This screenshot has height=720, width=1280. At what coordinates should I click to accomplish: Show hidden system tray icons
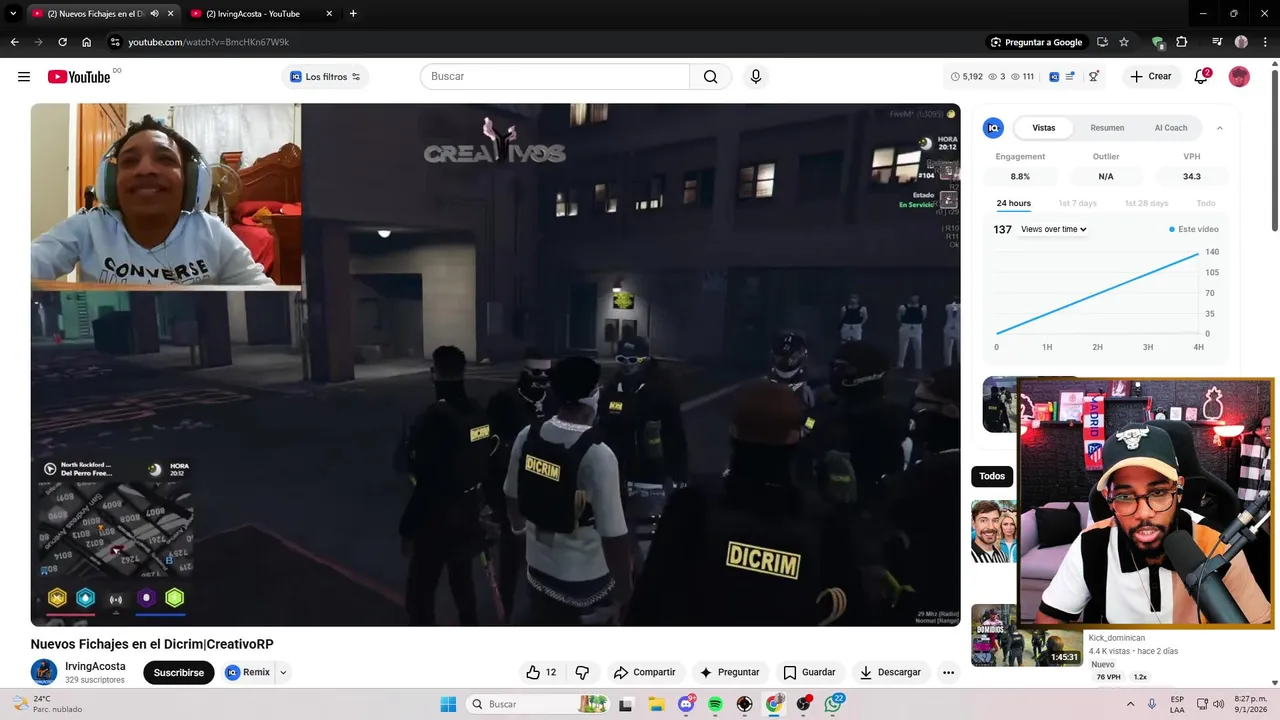pos(1130,704)
